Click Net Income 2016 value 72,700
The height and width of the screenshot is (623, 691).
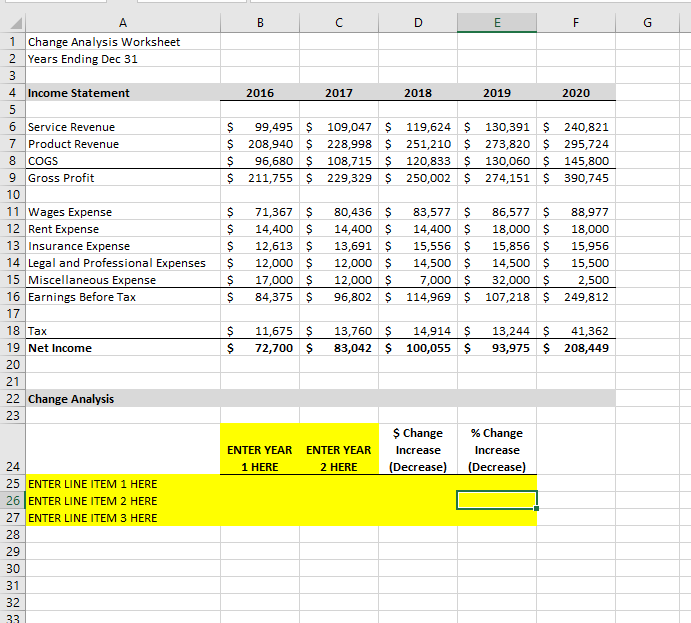tap(260, 348)
